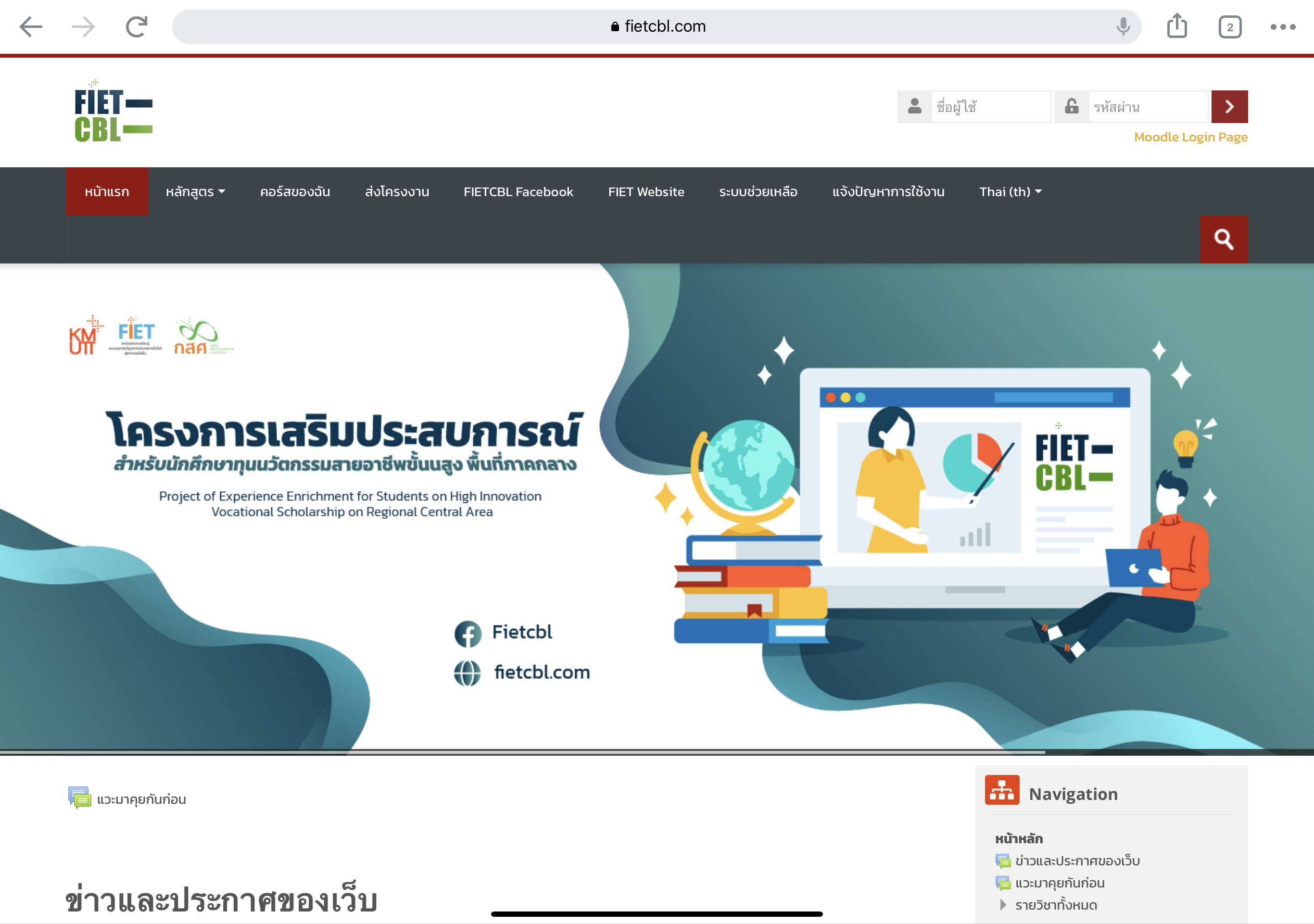
Task: Click the username field ชื่อผู้ใช้
Action: (991, 106)
